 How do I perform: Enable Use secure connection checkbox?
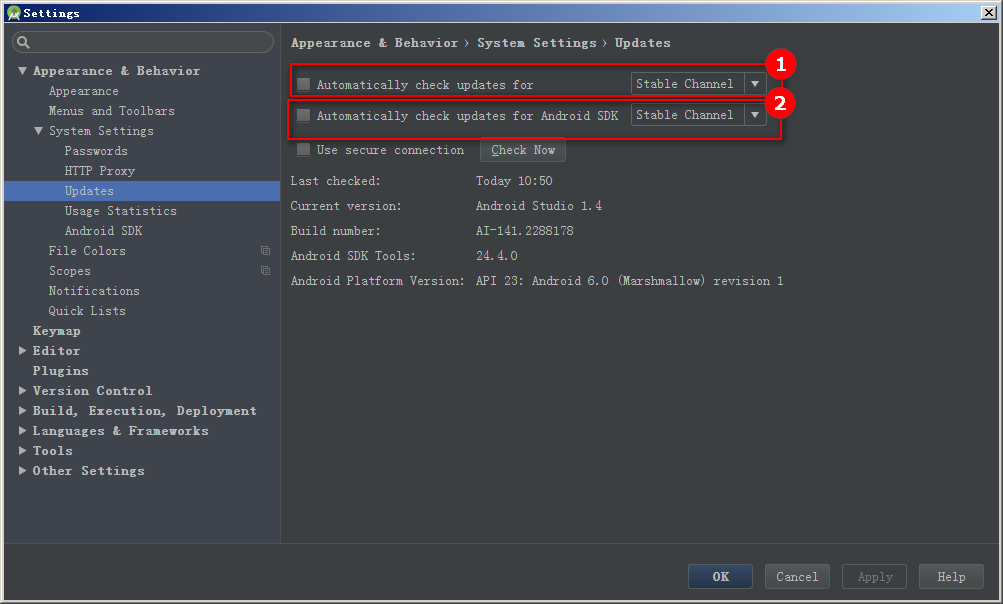304,150
